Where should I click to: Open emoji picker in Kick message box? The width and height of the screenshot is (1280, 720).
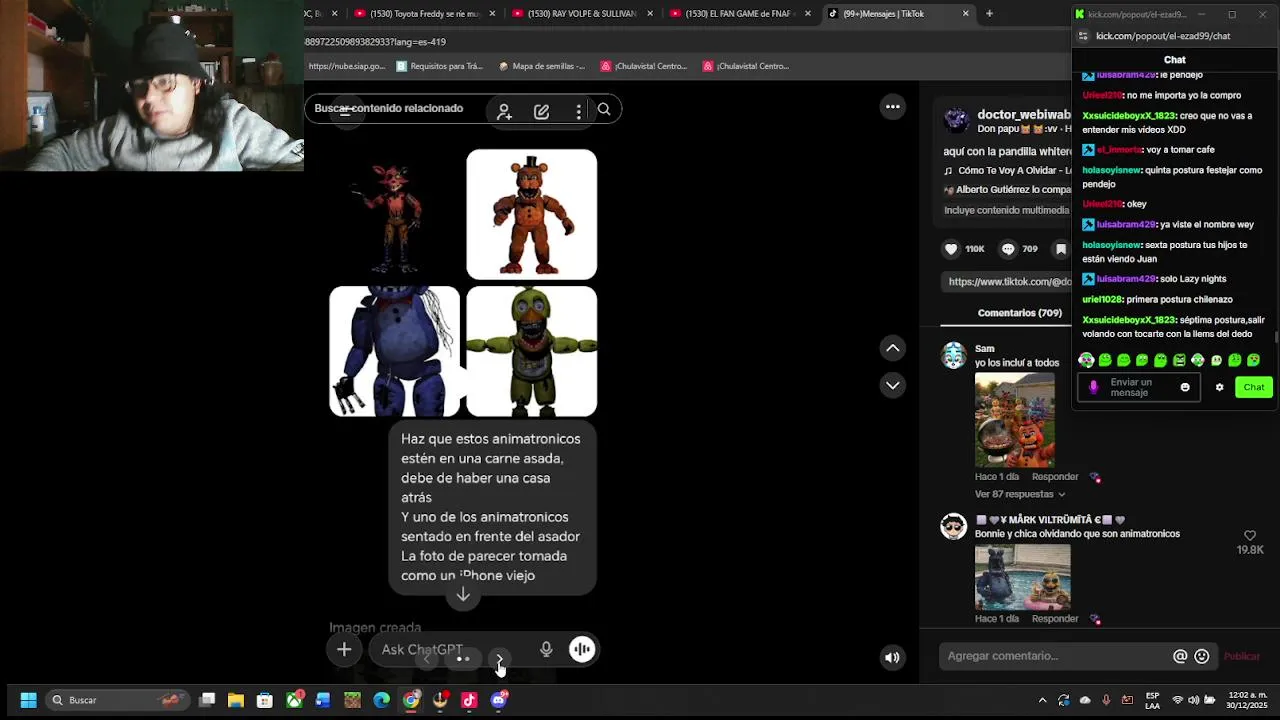(1185, 387)
